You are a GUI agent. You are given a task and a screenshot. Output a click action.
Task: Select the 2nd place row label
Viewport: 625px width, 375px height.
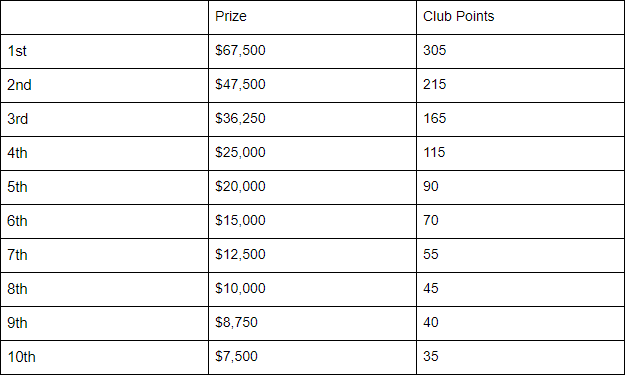point(104,85)
